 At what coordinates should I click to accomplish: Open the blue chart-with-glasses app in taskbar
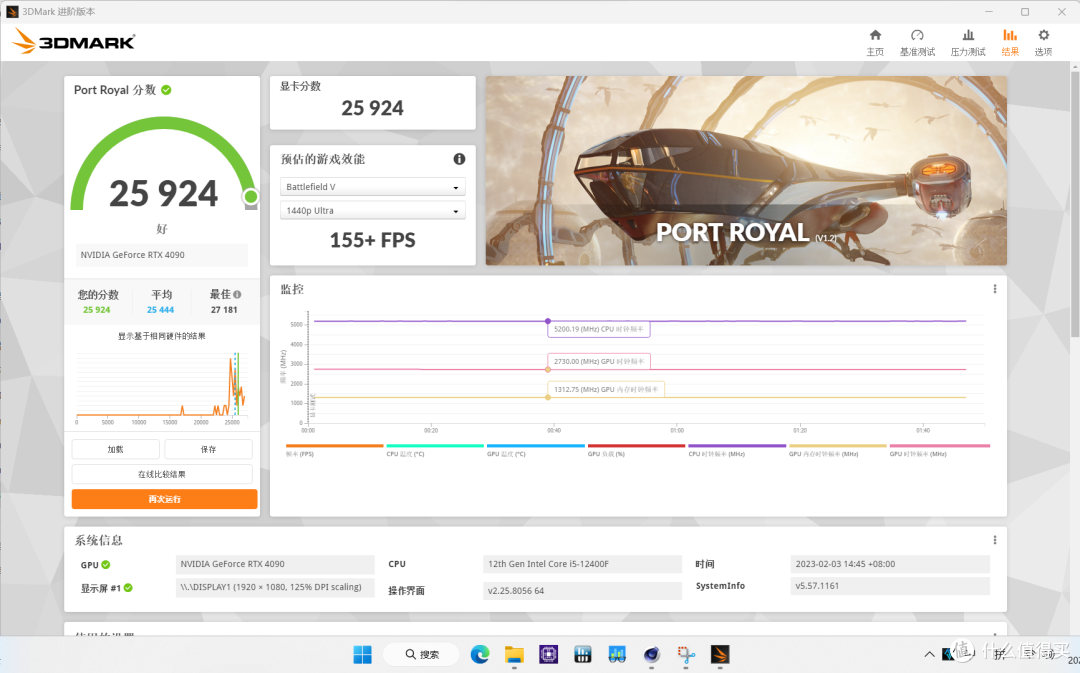click(x=617, y=654)
